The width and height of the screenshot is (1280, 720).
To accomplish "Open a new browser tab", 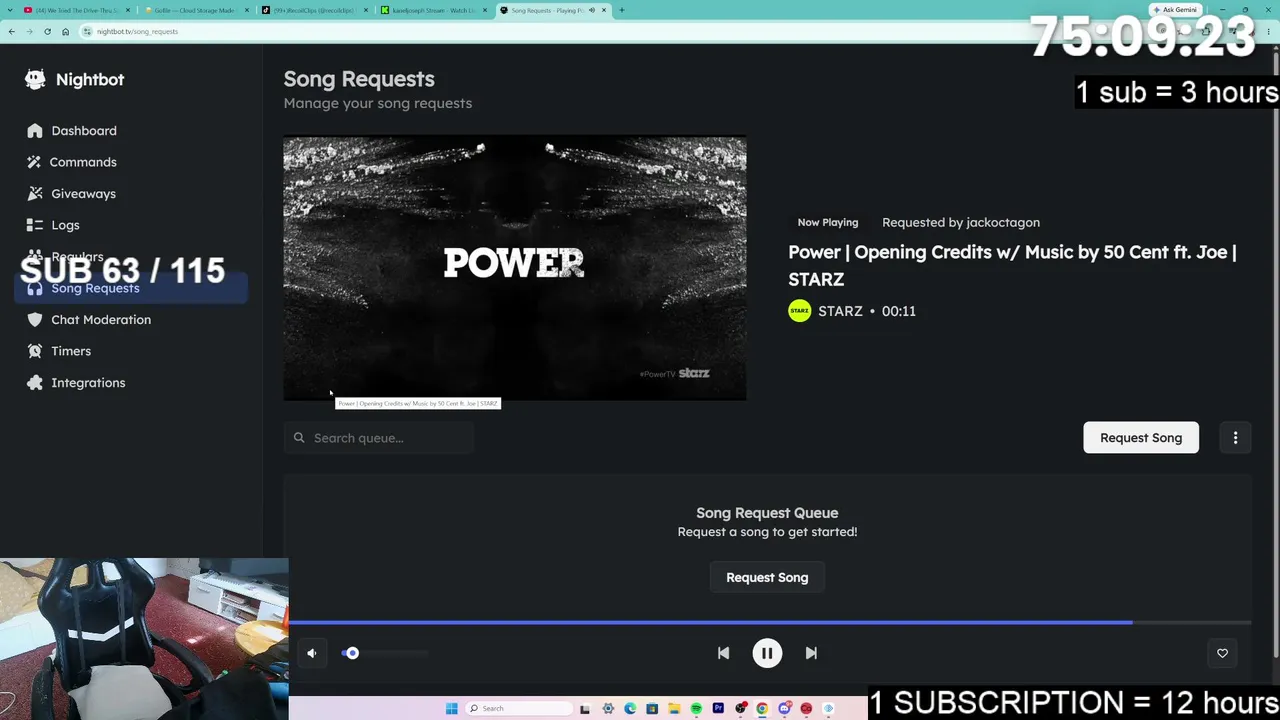I will [x=621, y=10].
